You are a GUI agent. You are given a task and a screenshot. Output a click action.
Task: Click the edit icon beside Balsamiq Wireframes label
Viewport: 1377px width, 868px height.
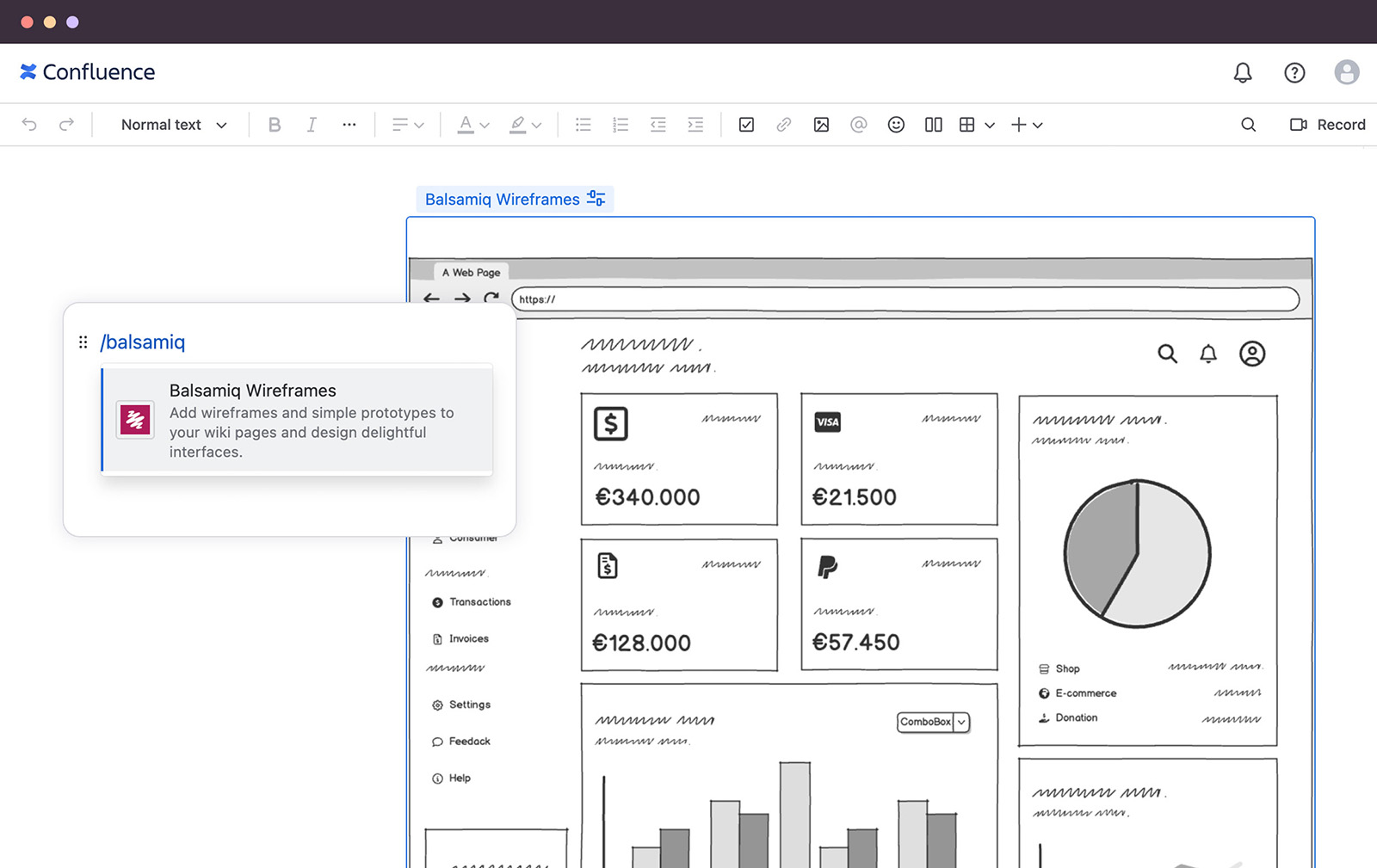click(596, 199)
